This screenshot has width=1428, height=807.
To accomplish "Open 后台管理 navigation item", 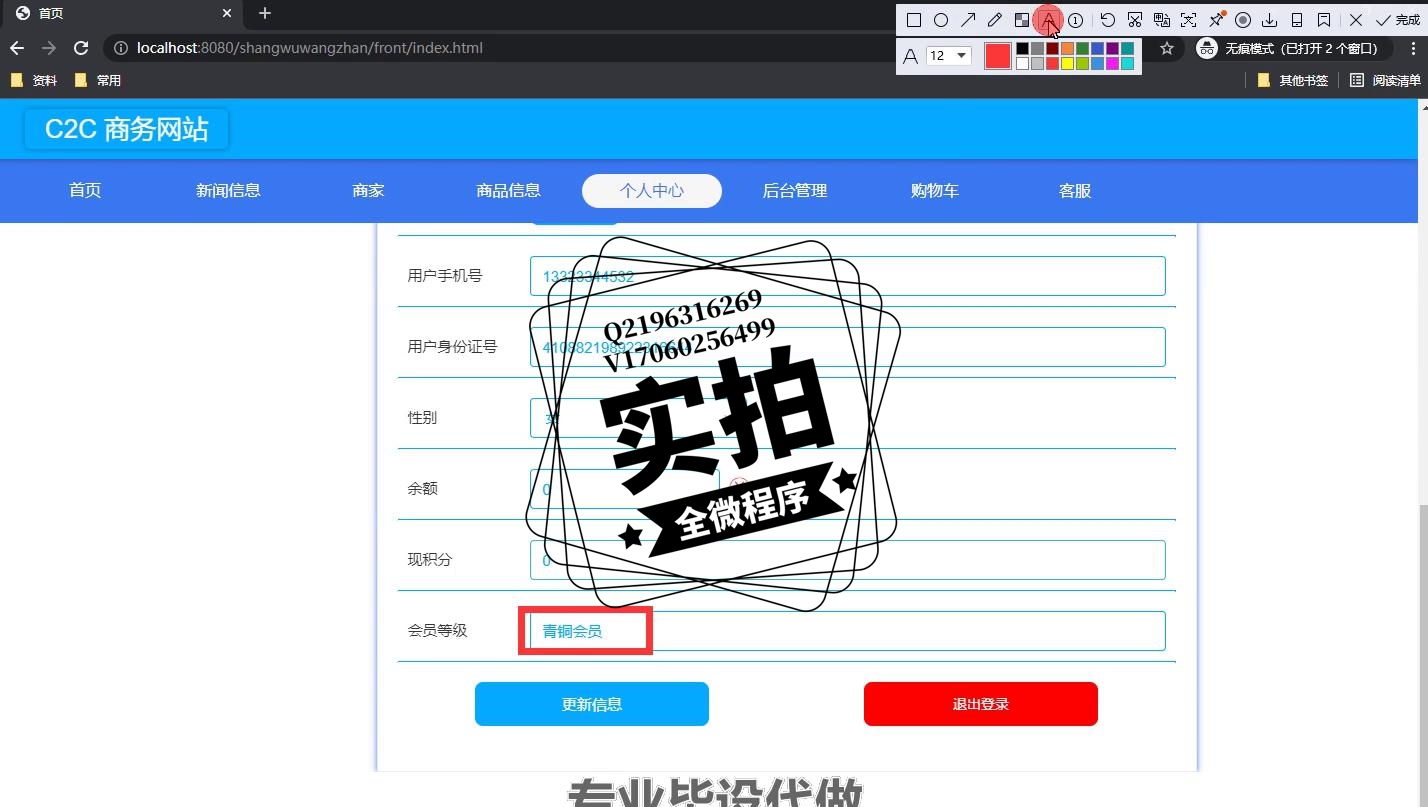I will (x=795, y=190).
